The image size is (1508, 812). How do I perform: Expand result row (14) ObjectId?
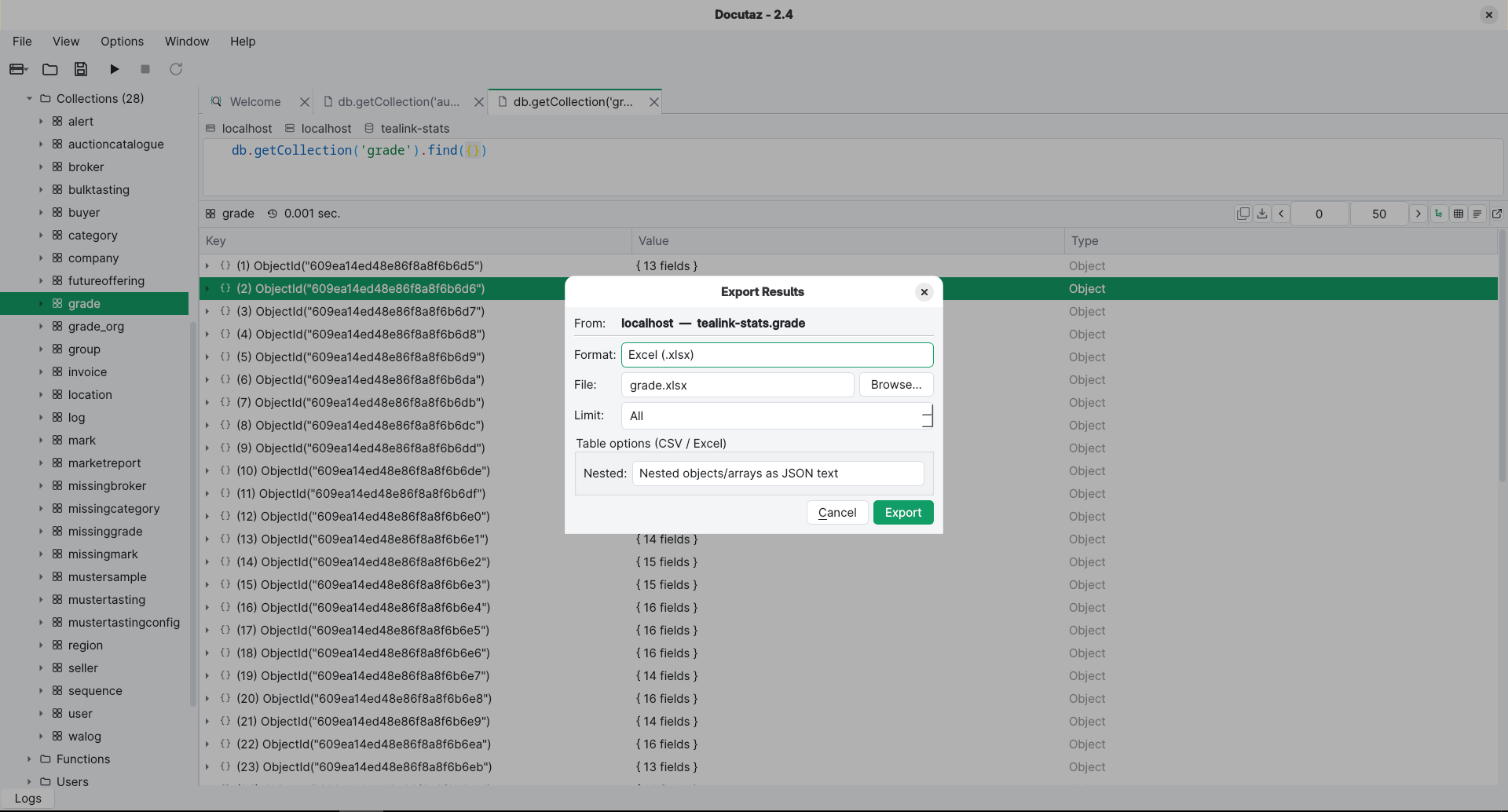(x=207, y=562)
